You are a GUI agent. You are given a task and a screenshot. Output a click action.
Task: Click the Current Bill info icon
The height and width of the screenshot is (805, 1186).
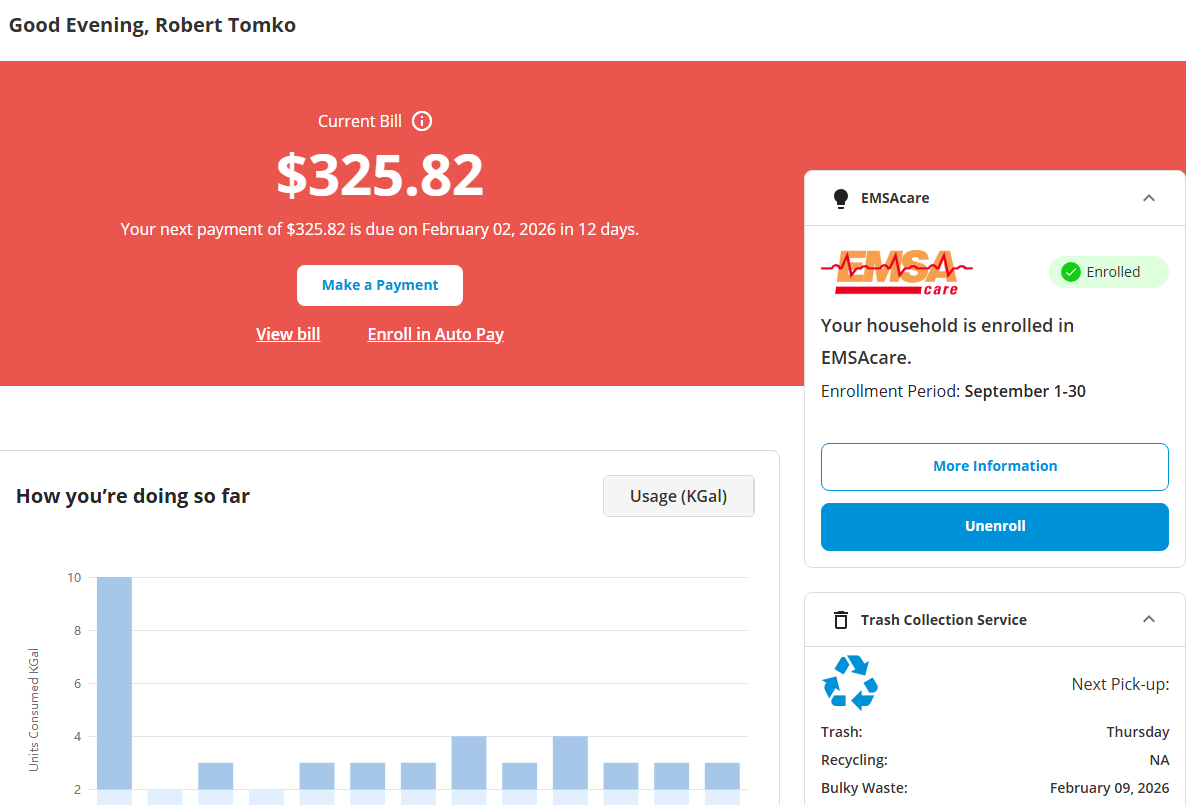coord(422,121)
